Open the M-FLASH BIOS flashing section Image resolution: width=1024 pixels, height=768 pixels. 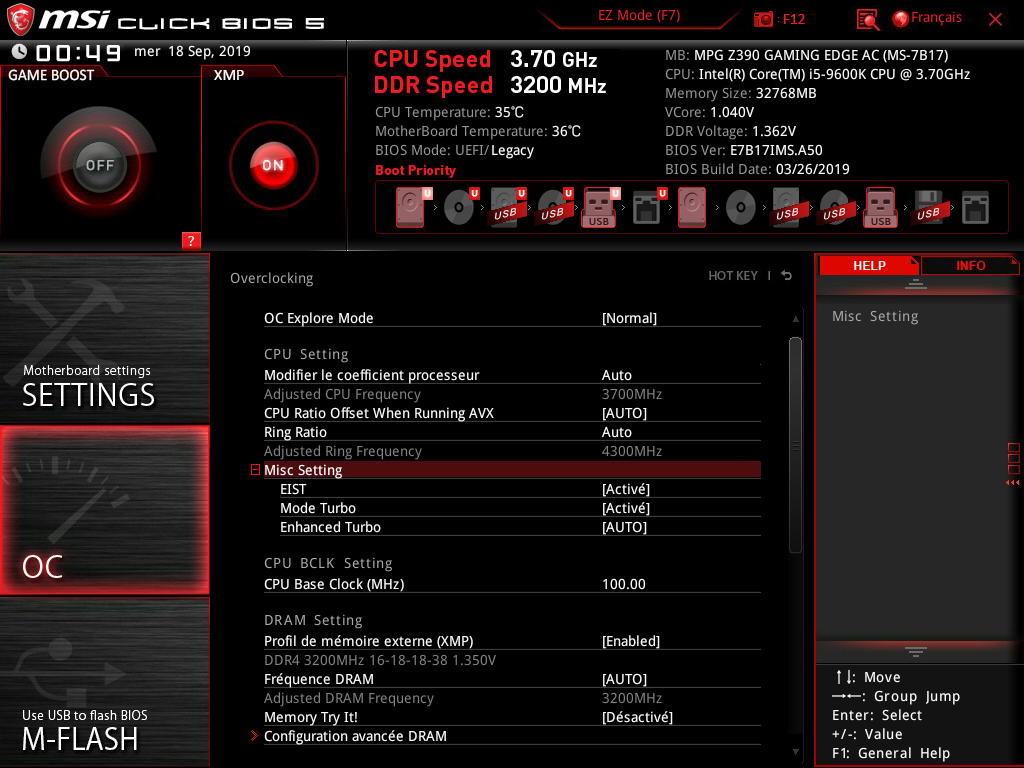click(x=104, y=682)
